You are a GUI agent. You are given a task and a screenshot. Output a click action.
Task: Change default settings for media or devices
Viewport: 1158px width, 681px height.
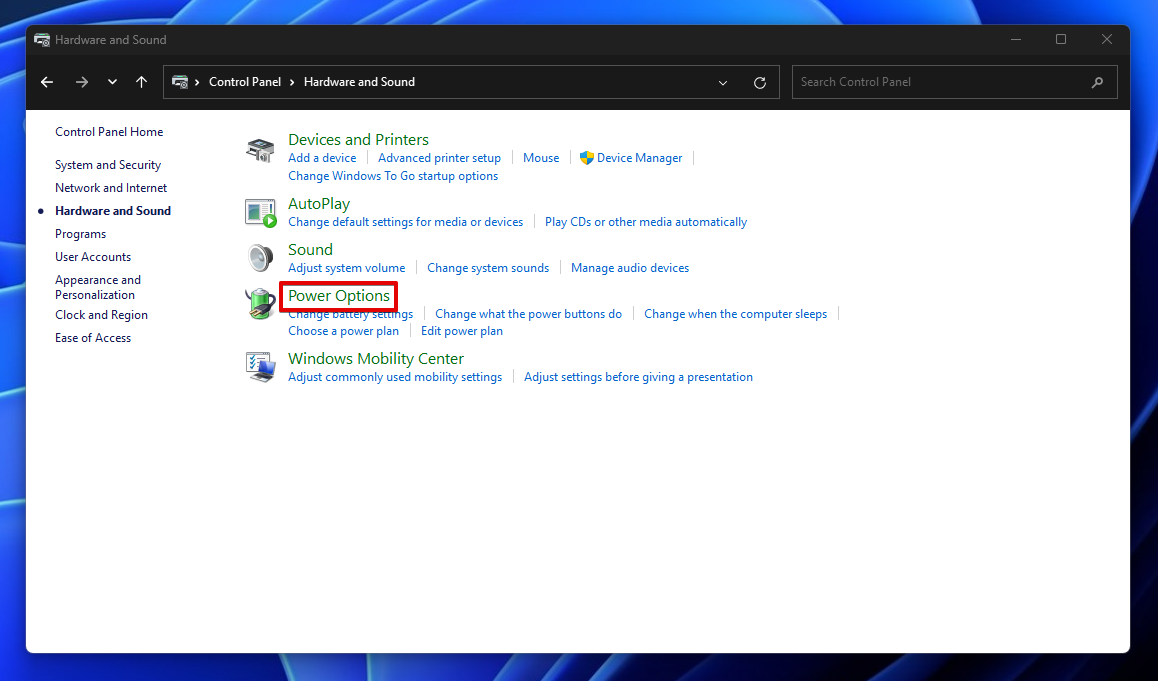(405, 222)
